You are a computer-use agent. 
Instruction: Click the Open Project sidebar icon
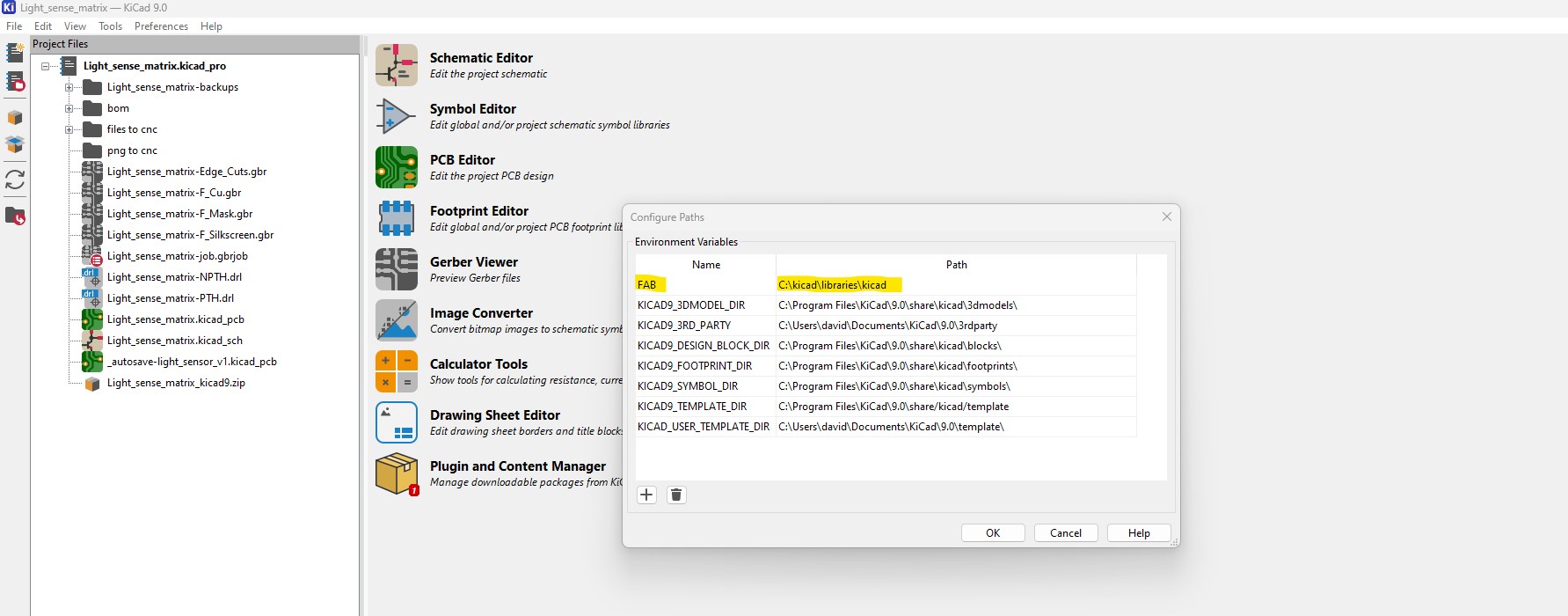coord(15,82)
